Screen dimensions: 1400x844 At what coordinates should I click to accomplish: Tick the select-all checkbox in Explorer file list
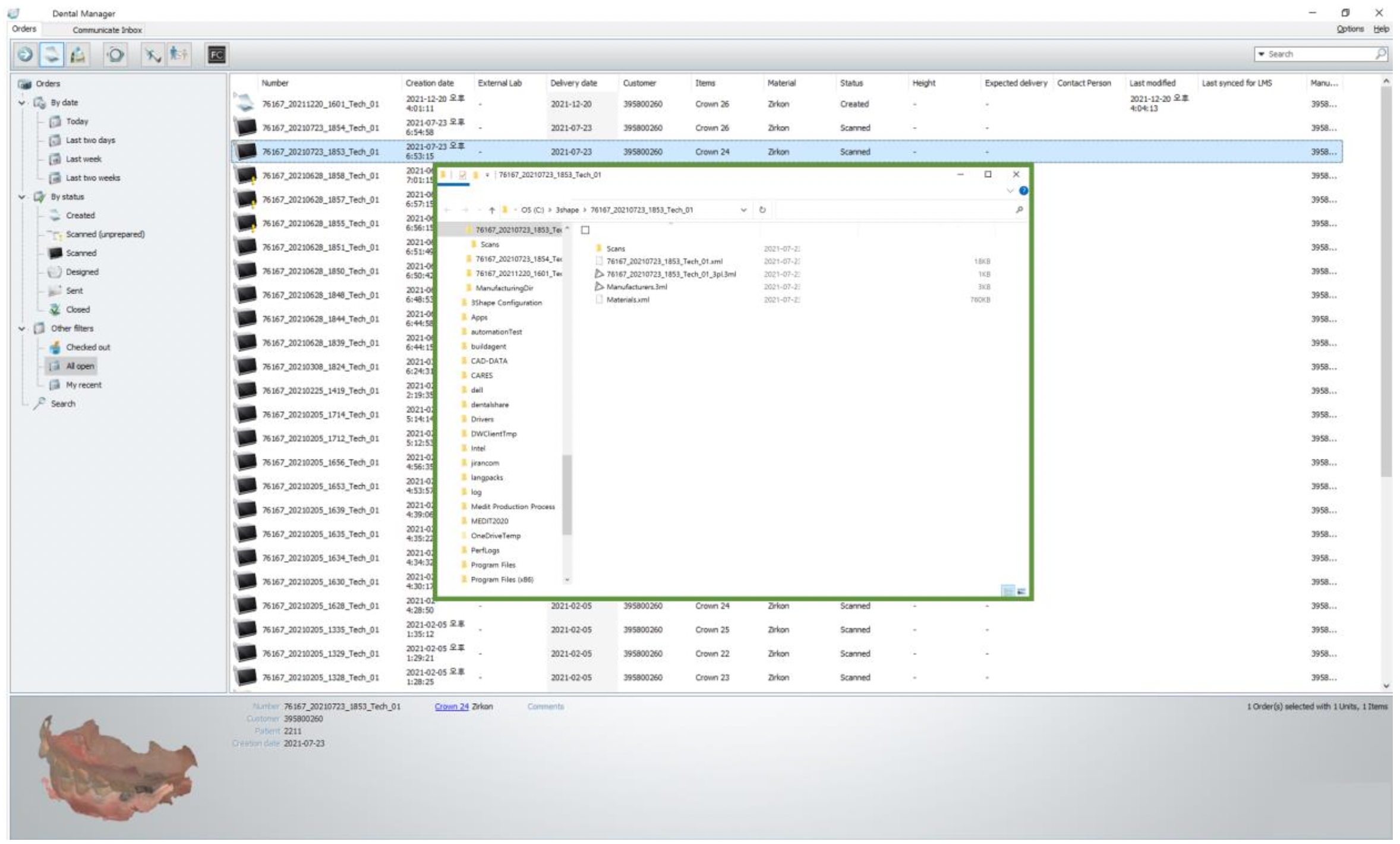(x=585, y=230)
